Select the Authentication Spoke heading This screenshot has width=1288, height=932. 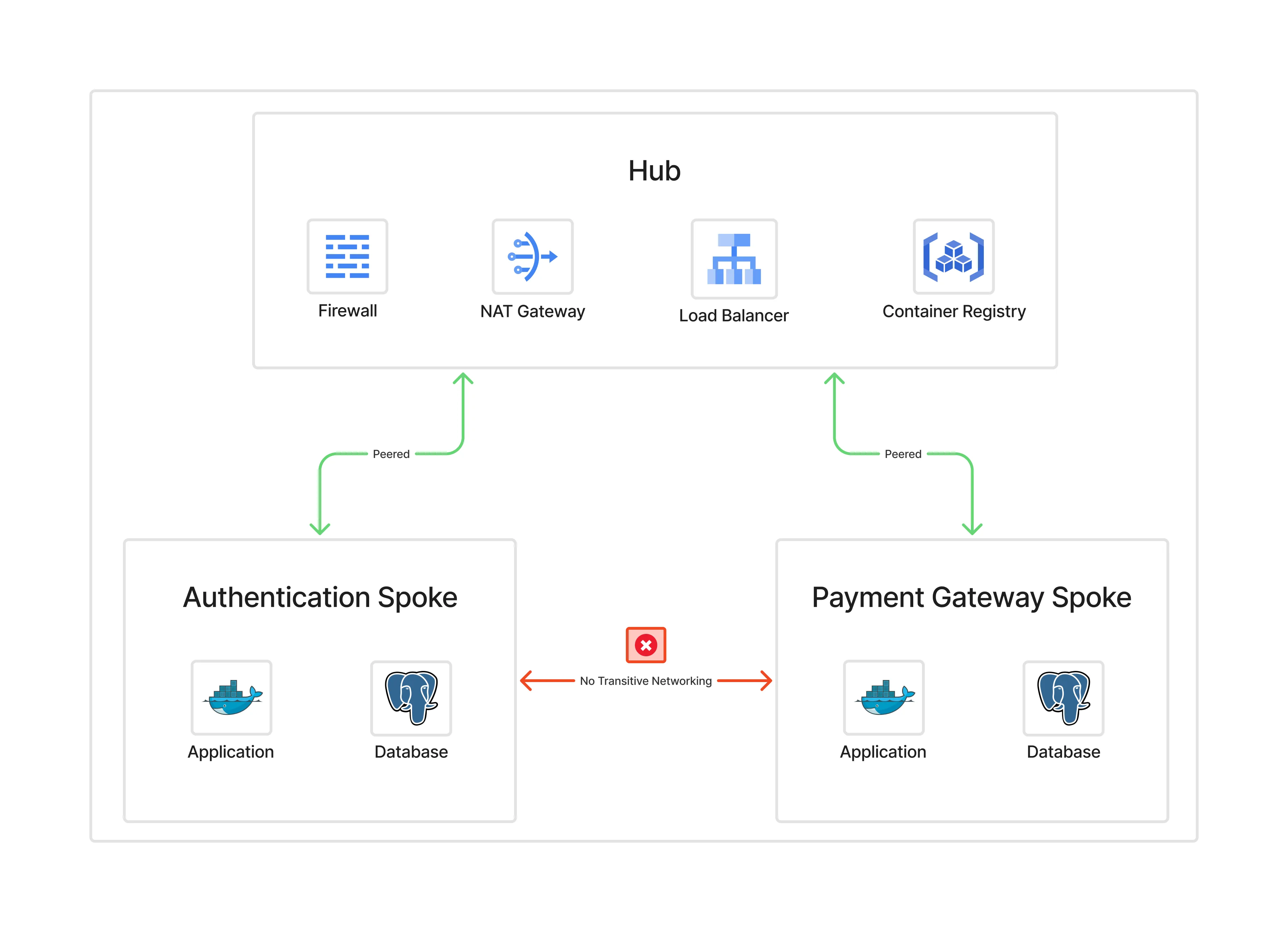pyautogui.click(x=320, y=597)
